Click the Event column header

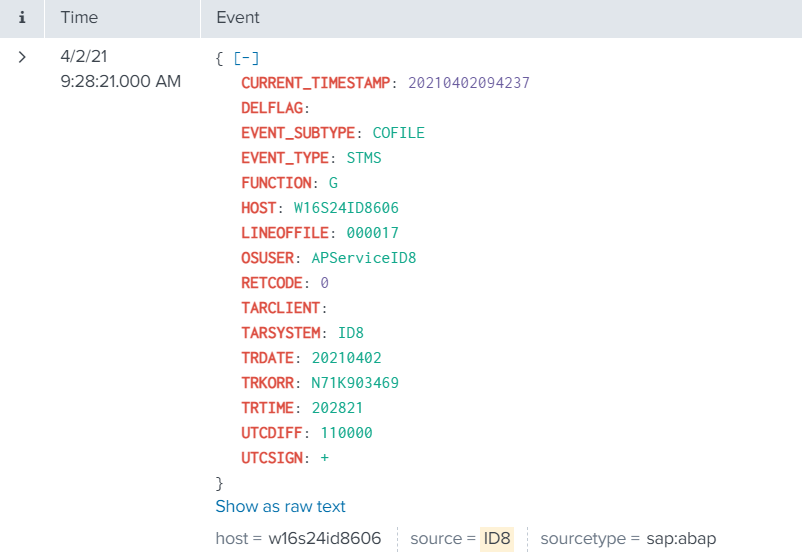tap(238, 18)
